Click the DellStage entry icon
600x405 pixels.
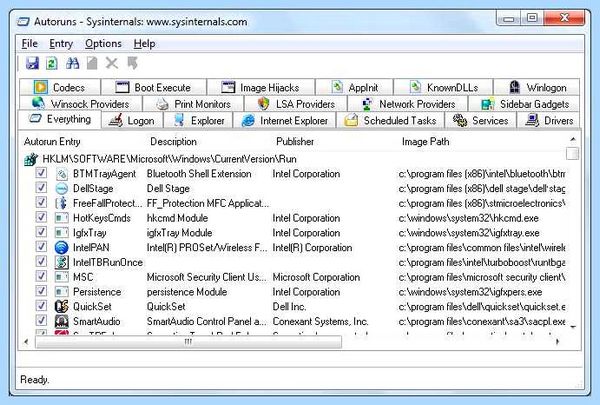[62, 189]
